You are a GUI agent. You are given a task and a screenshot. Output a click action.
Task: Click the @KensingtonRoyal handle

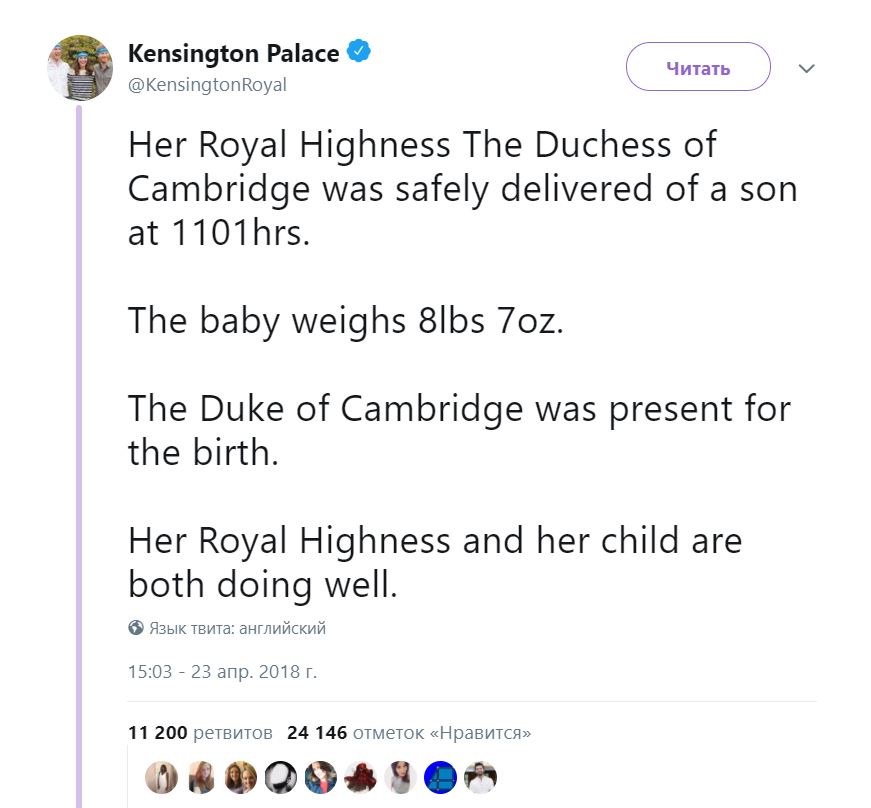point(207,85)
